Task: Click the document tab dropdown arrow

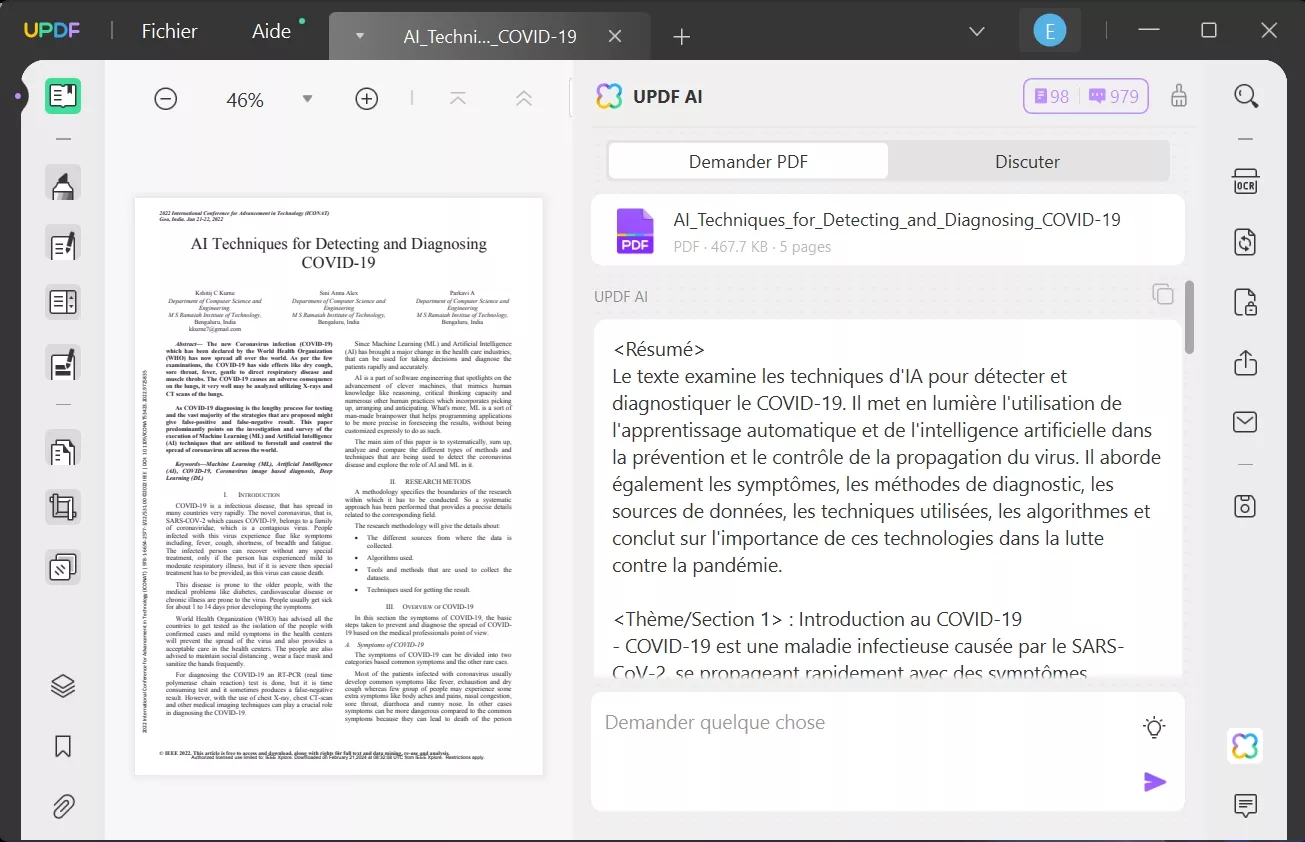Action: (358, 36)
